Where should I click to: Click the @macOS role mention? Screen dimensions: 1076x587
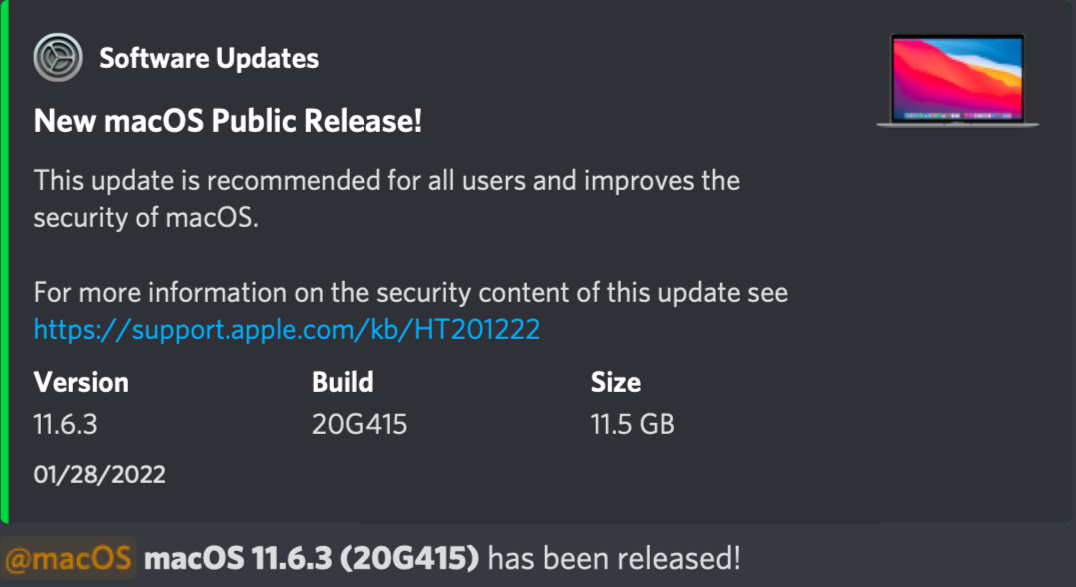click(69, 557)
